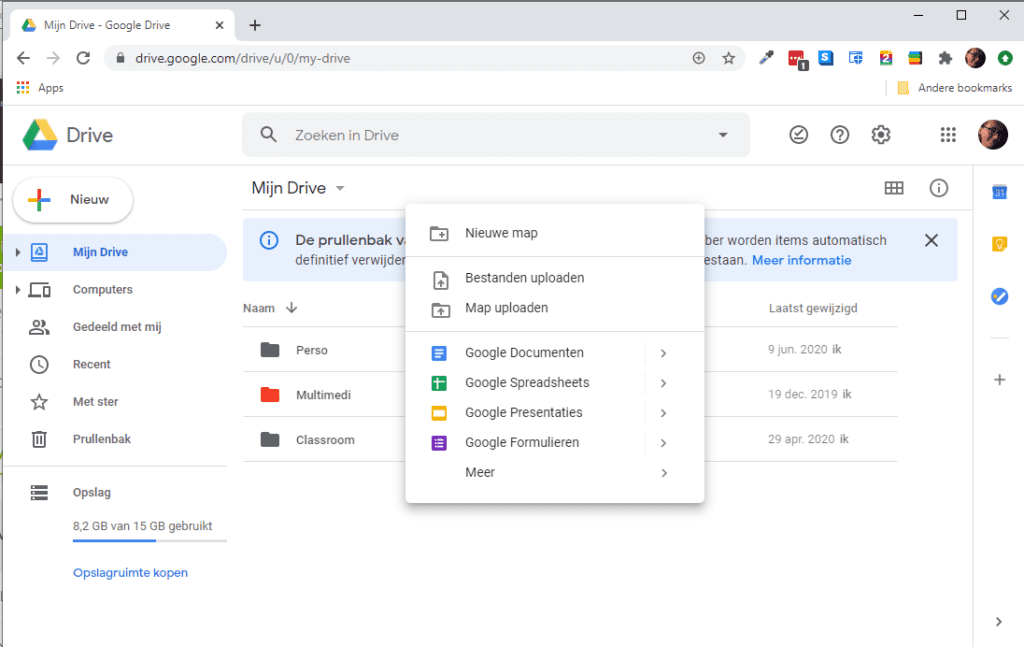The height and width of the screenshot is (647, 1024).
Task: Open the Google account avatar in Drive header
Action: point(993,134)
